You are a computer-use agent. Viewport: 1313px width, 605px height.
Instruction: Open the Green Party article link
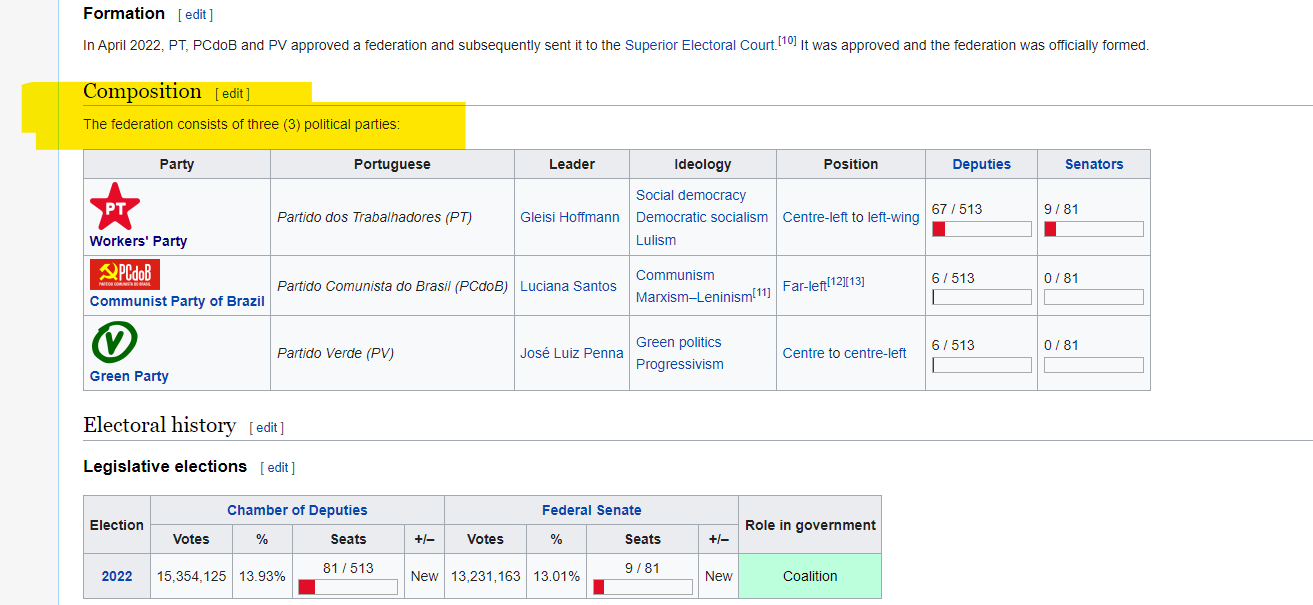pyautogui.click(x=129, y=376)
